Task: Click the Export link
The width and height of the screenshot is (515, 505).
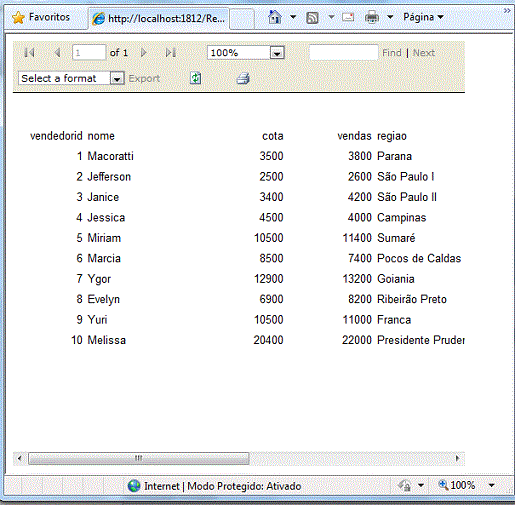Action: [144, 79]
